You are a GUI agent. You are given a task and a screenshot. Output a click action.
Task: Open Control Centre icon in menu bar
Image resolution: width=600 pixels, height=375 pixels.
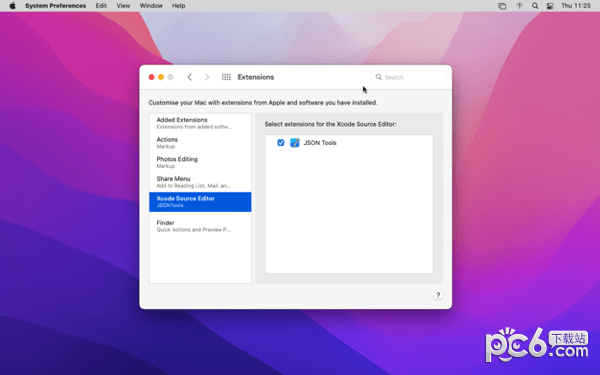[x=550, y=6]
